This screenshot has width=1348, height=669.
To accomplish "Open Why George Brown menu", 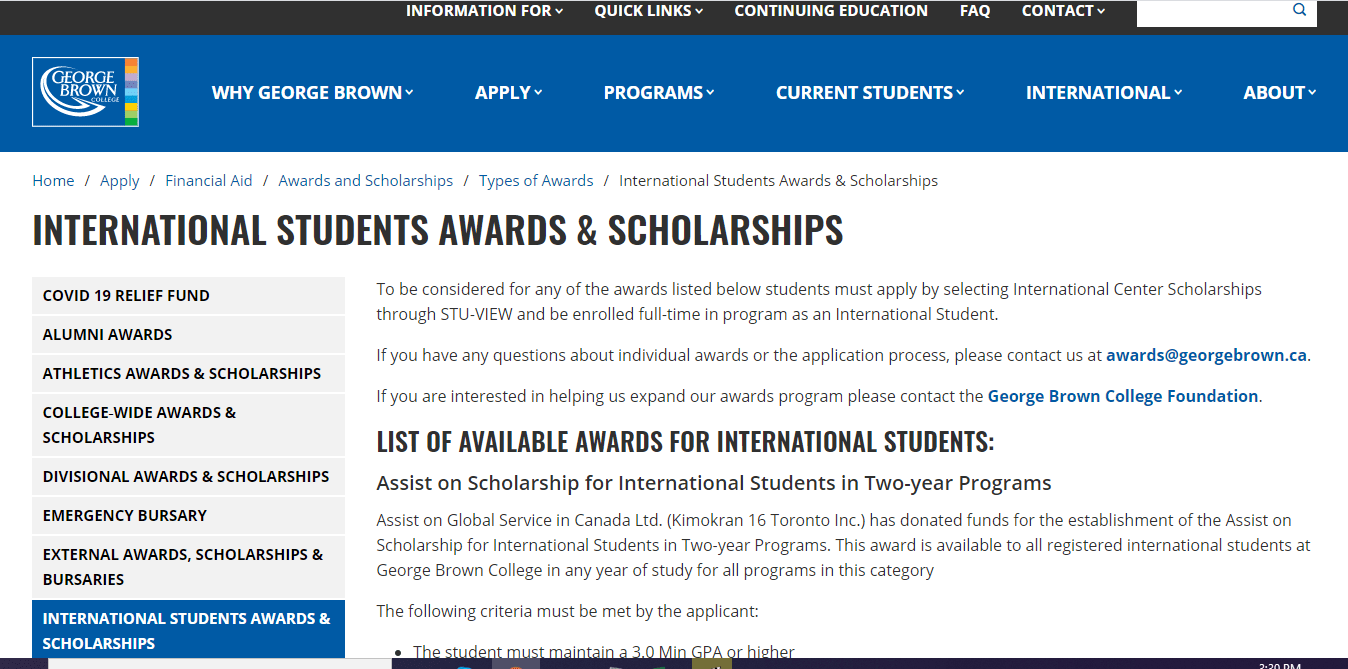I will point(313,93).
